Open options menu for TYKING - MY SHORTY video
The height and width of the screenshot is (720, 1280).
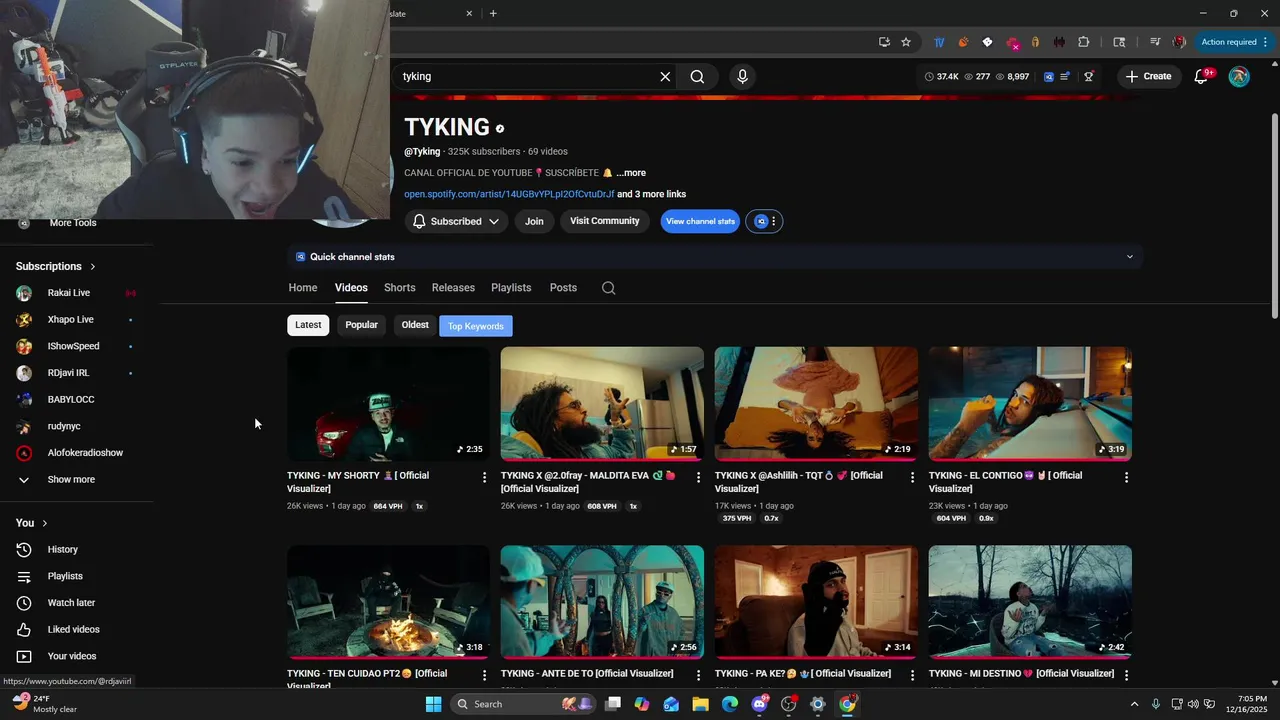click(x=485, y=477)
